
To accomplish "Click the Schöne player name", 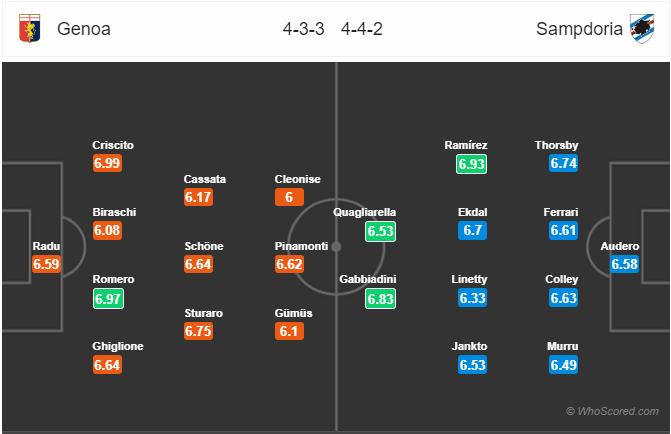I will [x=204, y=246].
